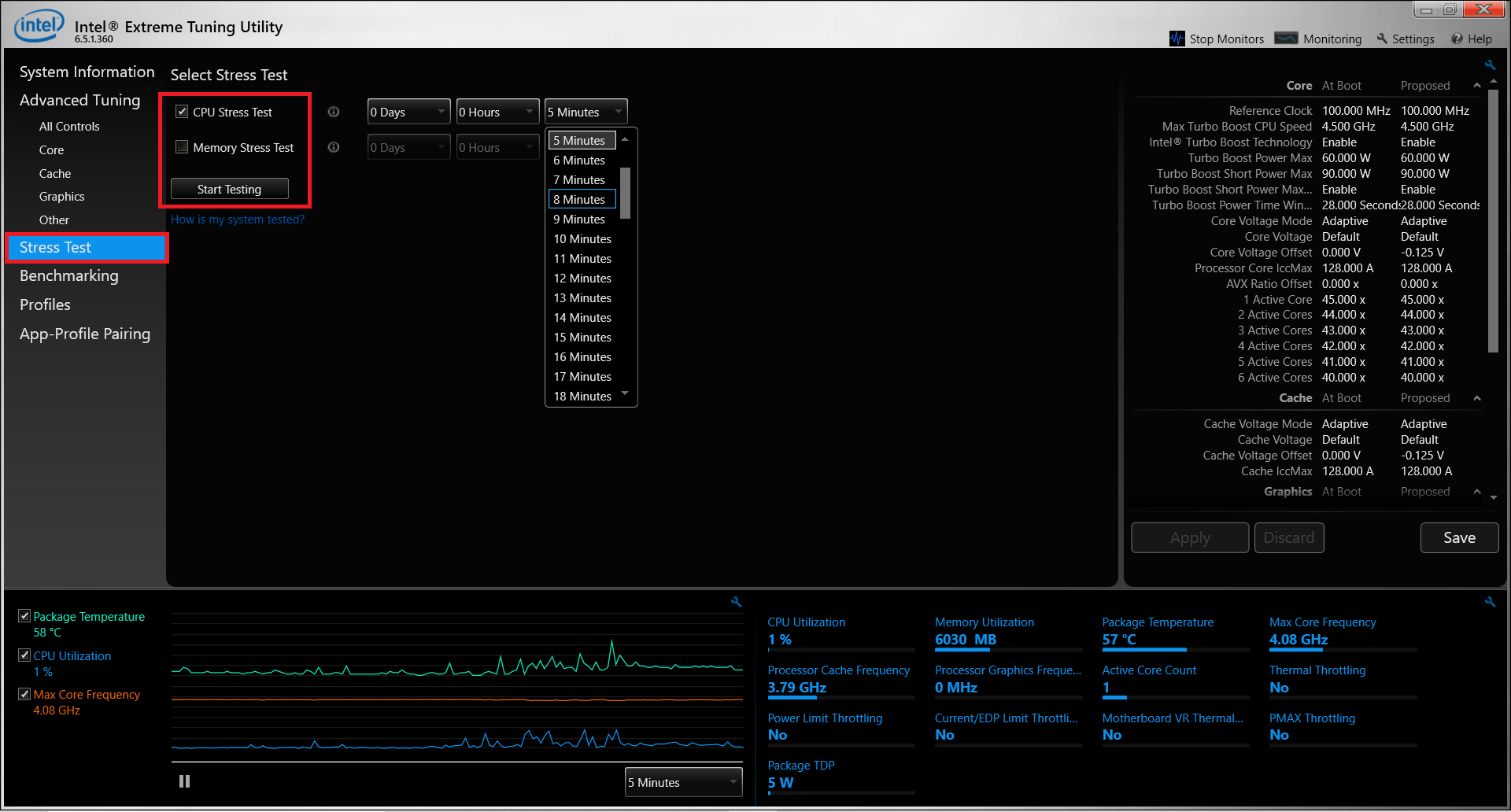Open Graphics tuning page in the sidebar
1511x812 pixels.
(x=61, y=196)
